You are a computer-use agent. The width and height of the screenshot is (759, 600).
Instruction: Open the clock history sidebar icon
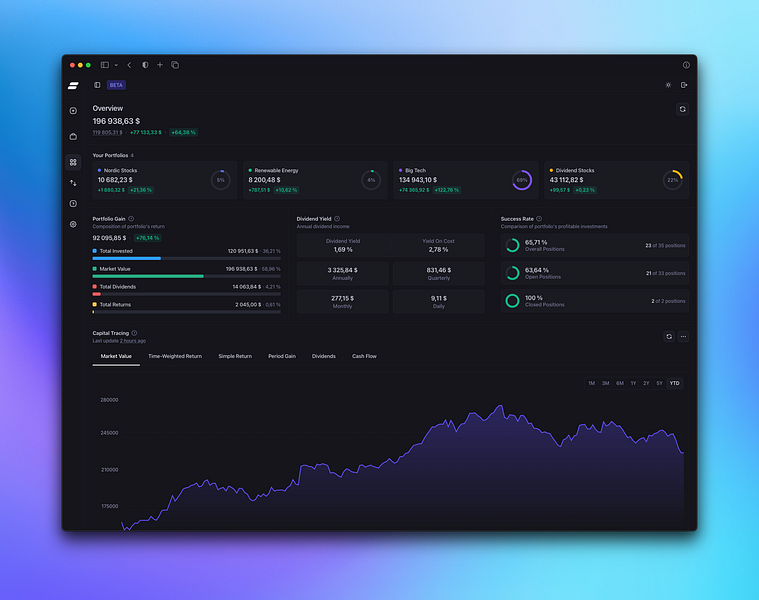(73, 204)
